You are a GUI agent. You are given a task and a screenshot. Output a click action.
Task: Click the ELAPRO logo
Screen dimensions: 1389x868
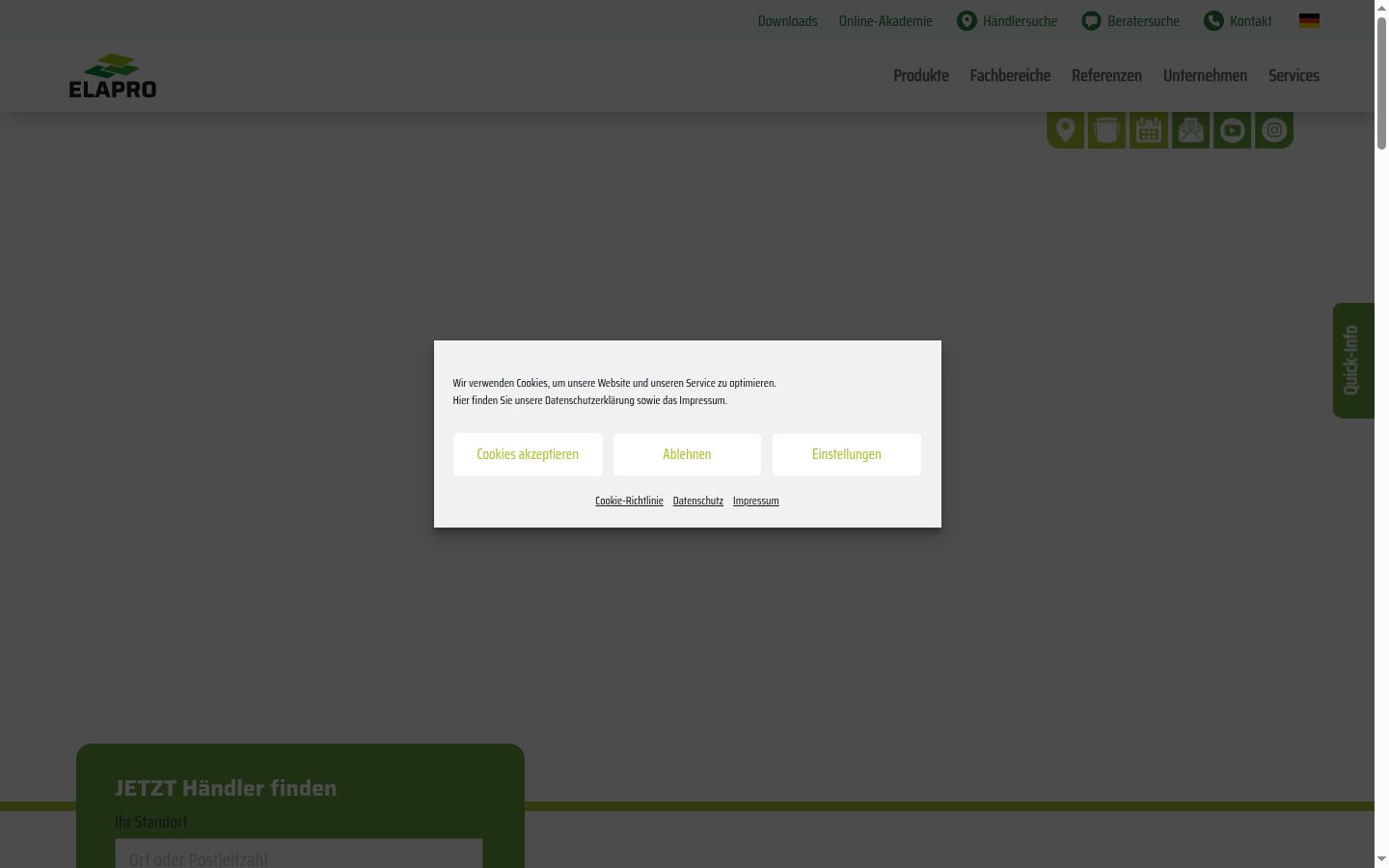click(x=113, y=75)
